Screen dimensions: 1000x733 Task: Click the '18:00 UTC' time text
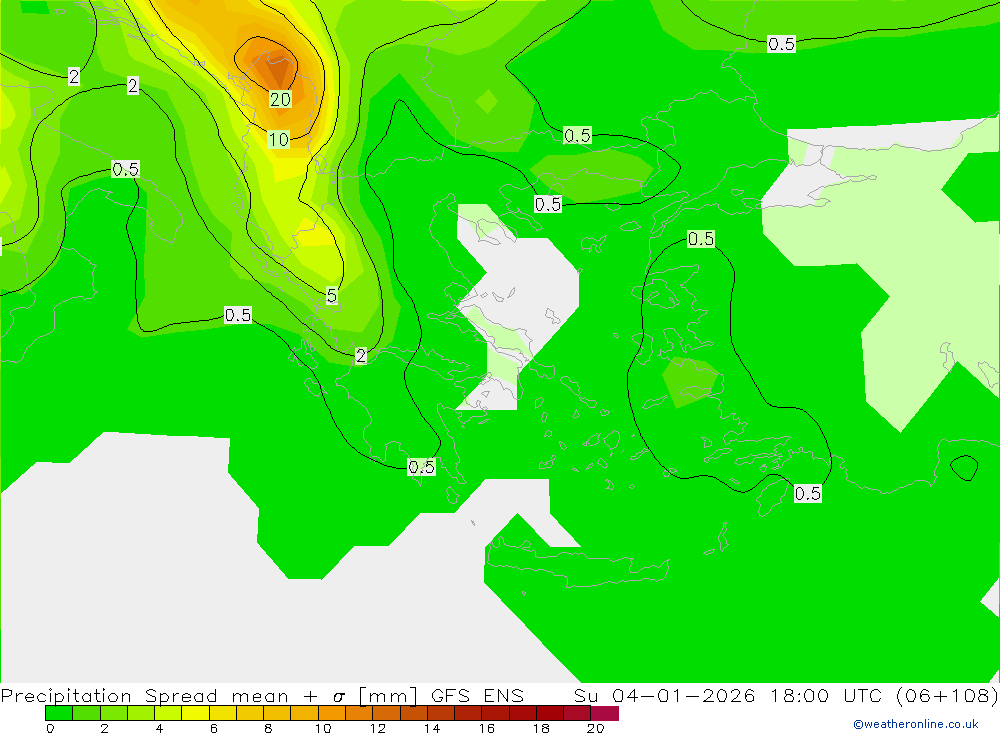(825, 695)
